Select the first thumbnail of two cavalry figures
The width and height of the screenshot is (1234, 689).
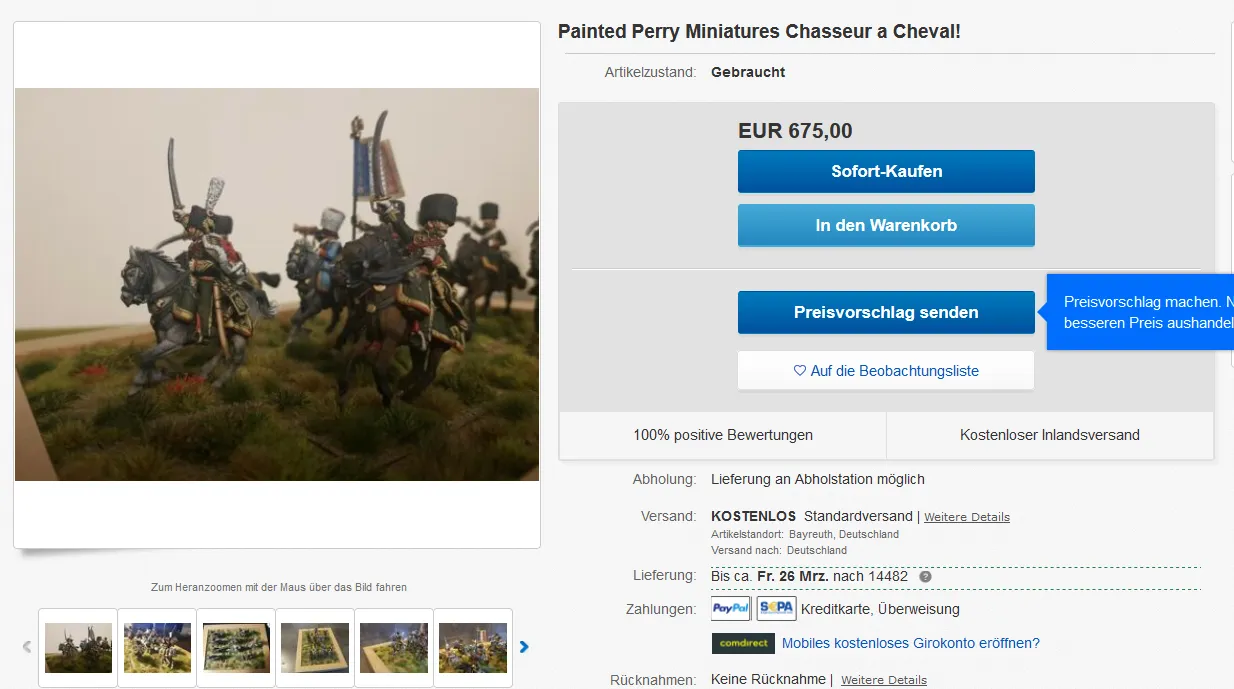point(78,648)
